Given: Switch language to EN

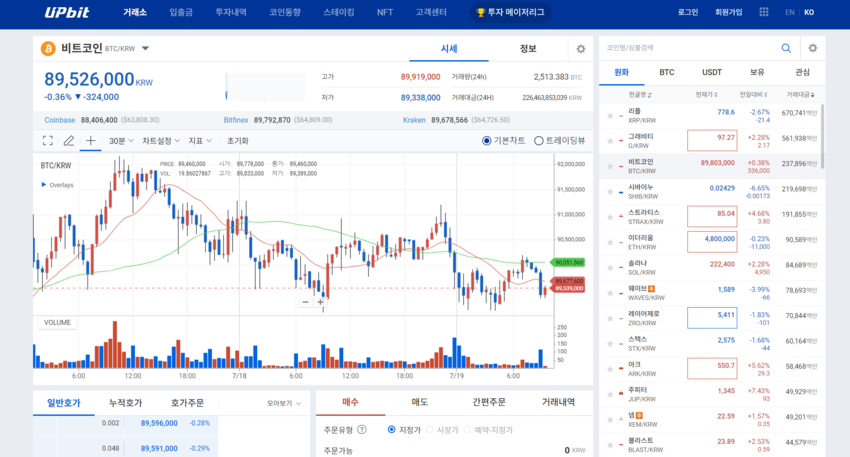Looking at the screenshot, I should pos(790,12).
